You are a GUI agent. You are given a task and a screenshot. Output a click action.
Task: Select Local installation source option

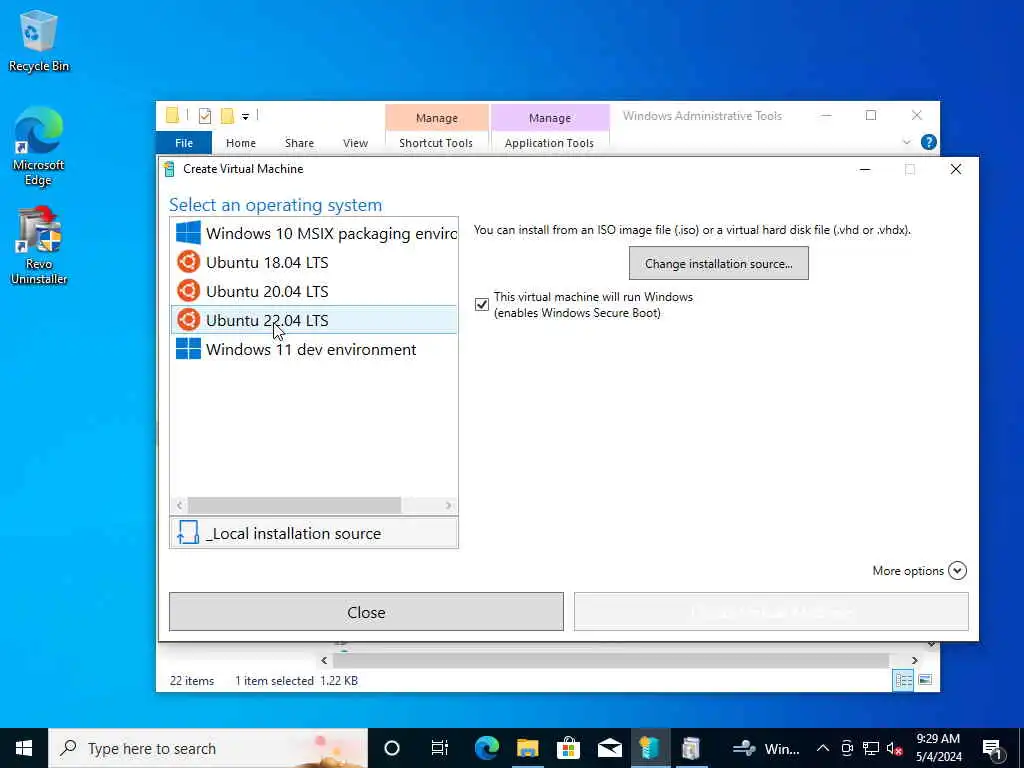pos(314,533)
